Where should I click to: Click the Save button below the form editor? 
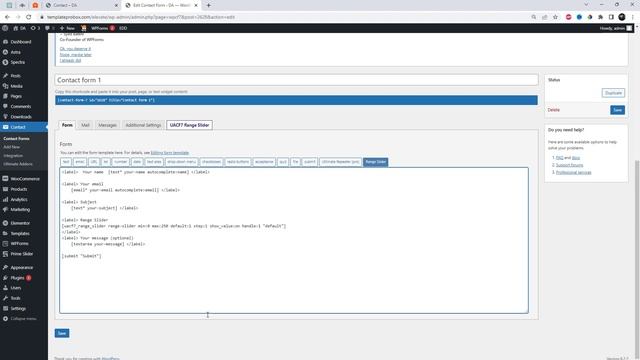click(62, 333)
